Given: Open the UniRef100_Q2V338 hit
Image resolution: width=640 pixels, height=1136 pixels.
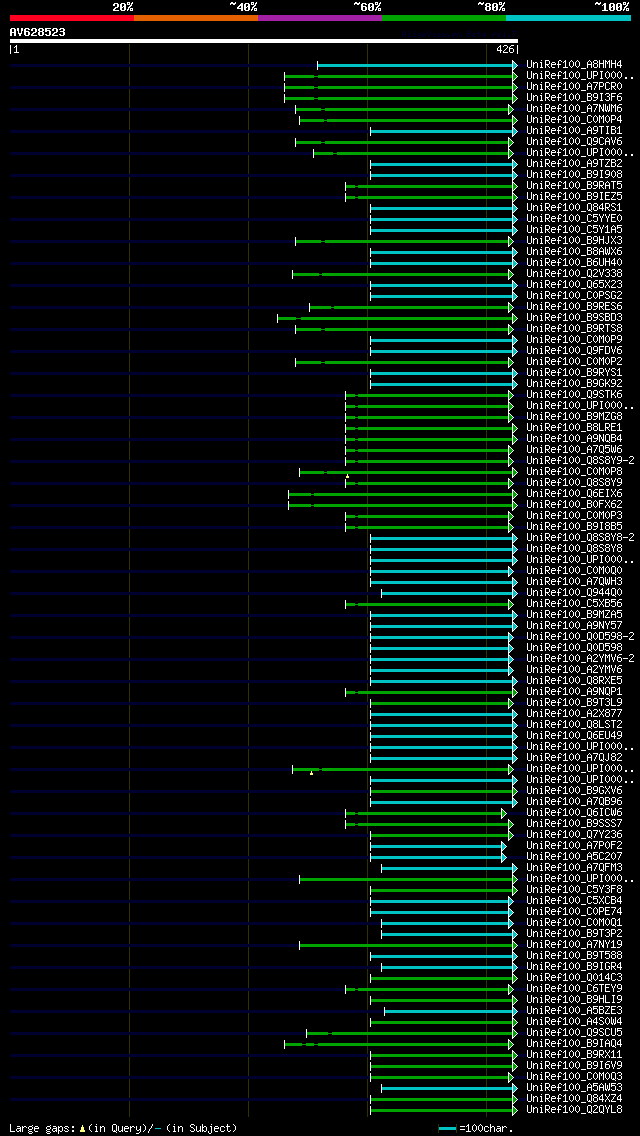Looking at the screenshot, I should tap(574, 274).
